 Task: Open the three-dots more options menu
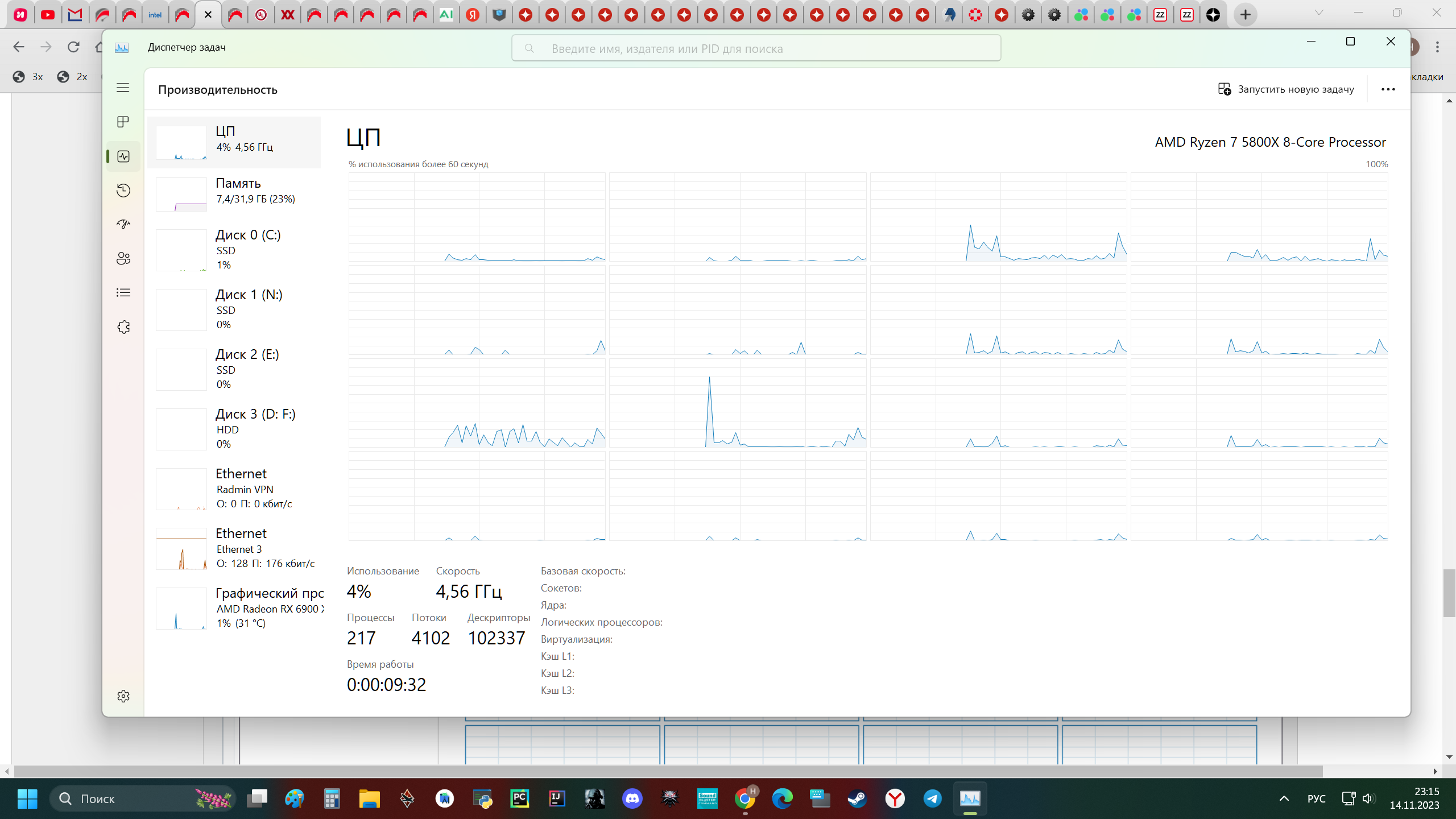(1388, 89)
